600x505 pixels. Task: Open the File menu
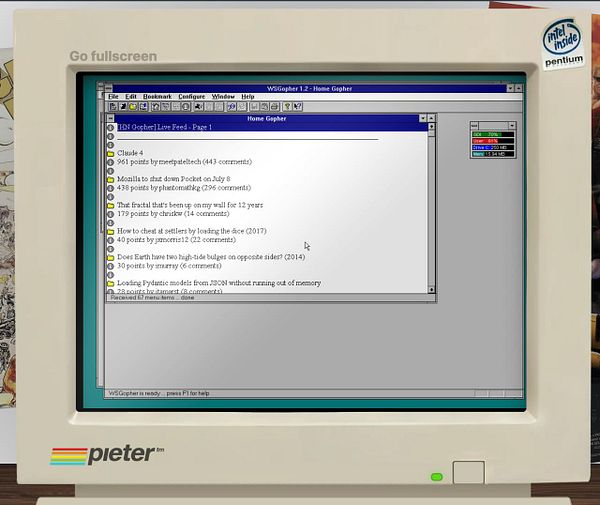113,97
